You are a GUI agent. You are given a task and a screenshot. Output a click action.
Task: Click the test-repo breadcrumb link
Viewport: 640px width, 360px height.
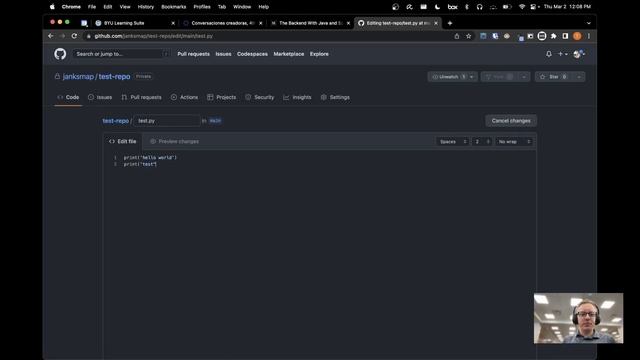point(116,121)
